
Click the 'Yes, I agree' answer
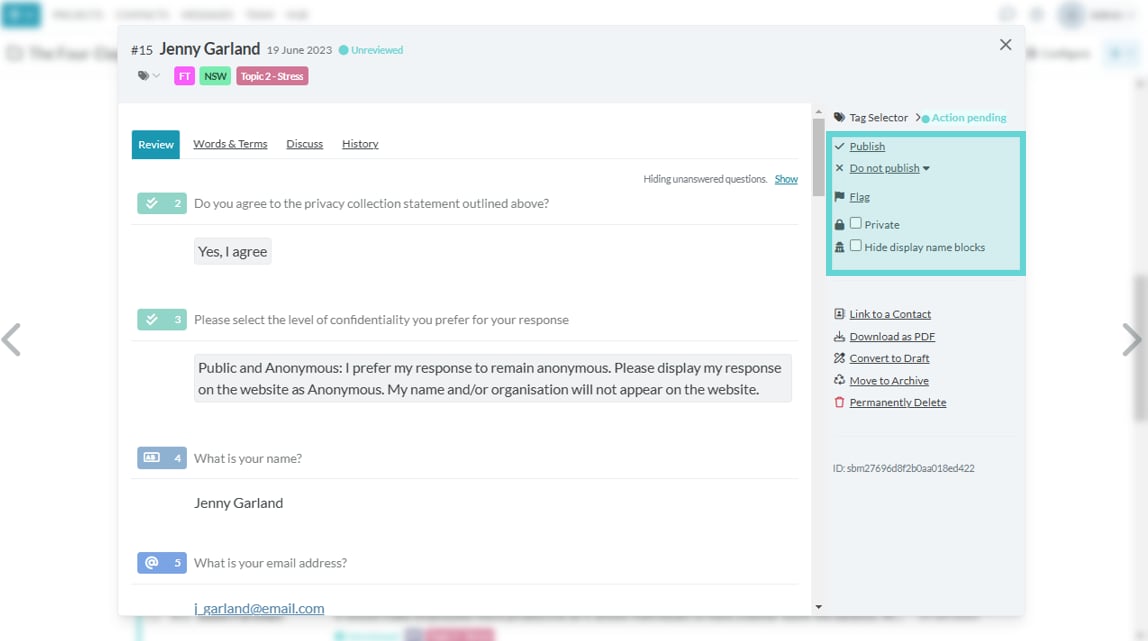click(232, 252)
